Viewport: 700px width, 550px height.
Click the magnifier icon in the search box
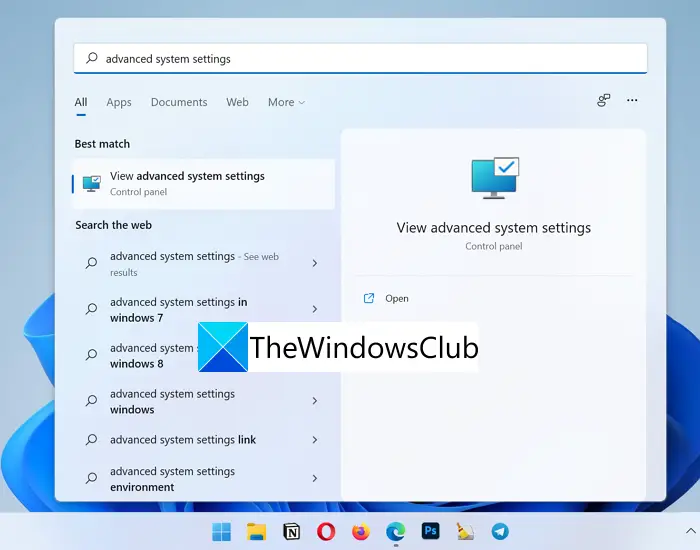[x=92, y=58]
